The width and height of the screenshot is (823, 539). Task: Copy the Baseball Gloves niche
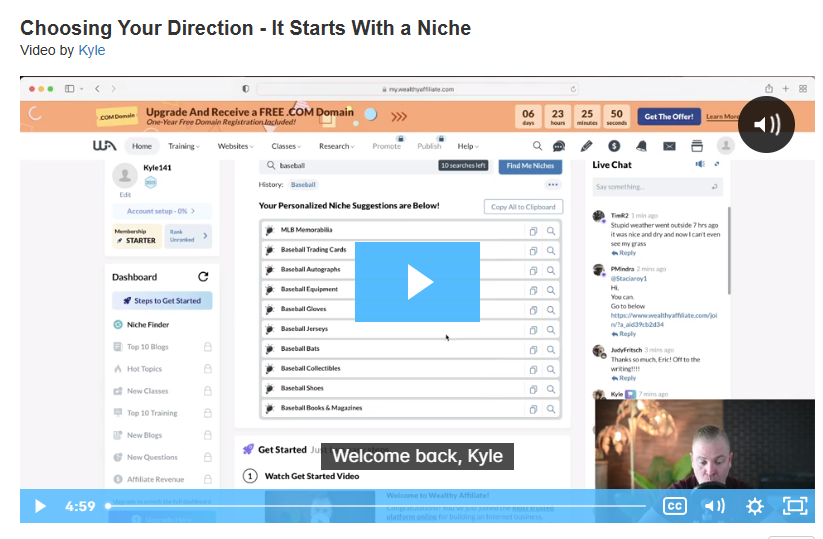coord(533,310)
